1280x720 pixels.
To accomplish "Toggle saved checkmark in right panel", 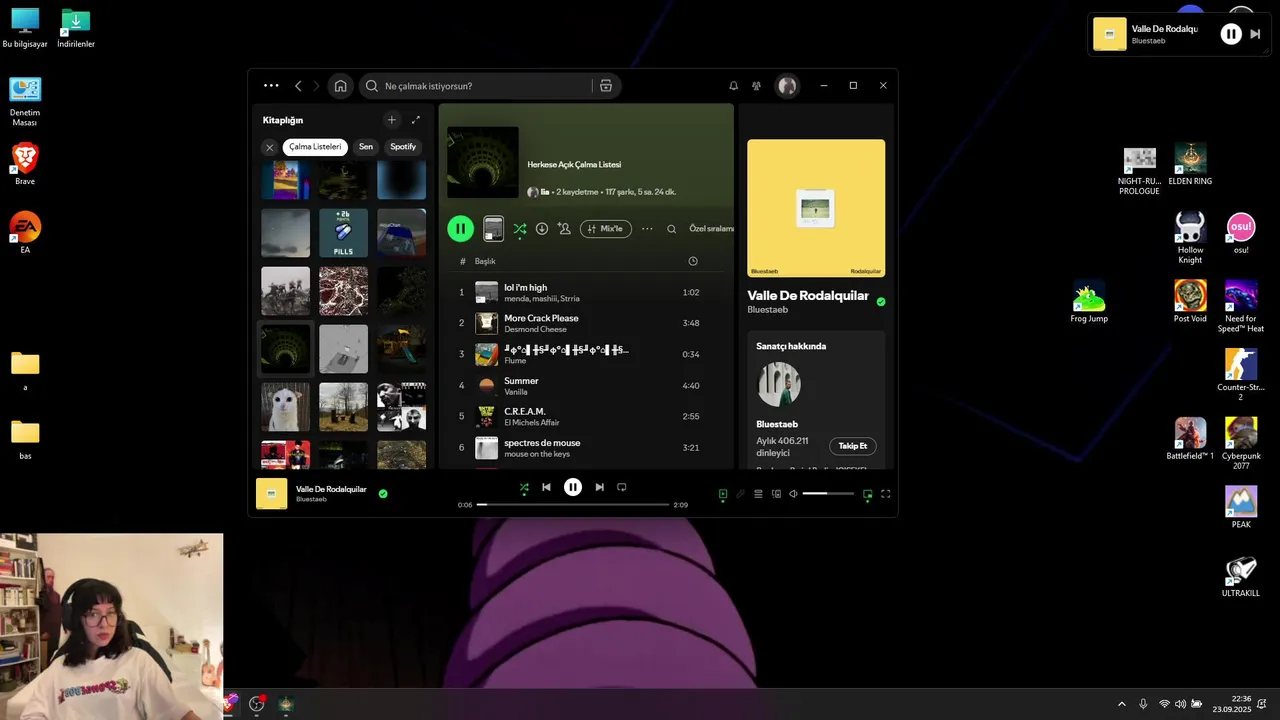I will click(x=881, y=301).
